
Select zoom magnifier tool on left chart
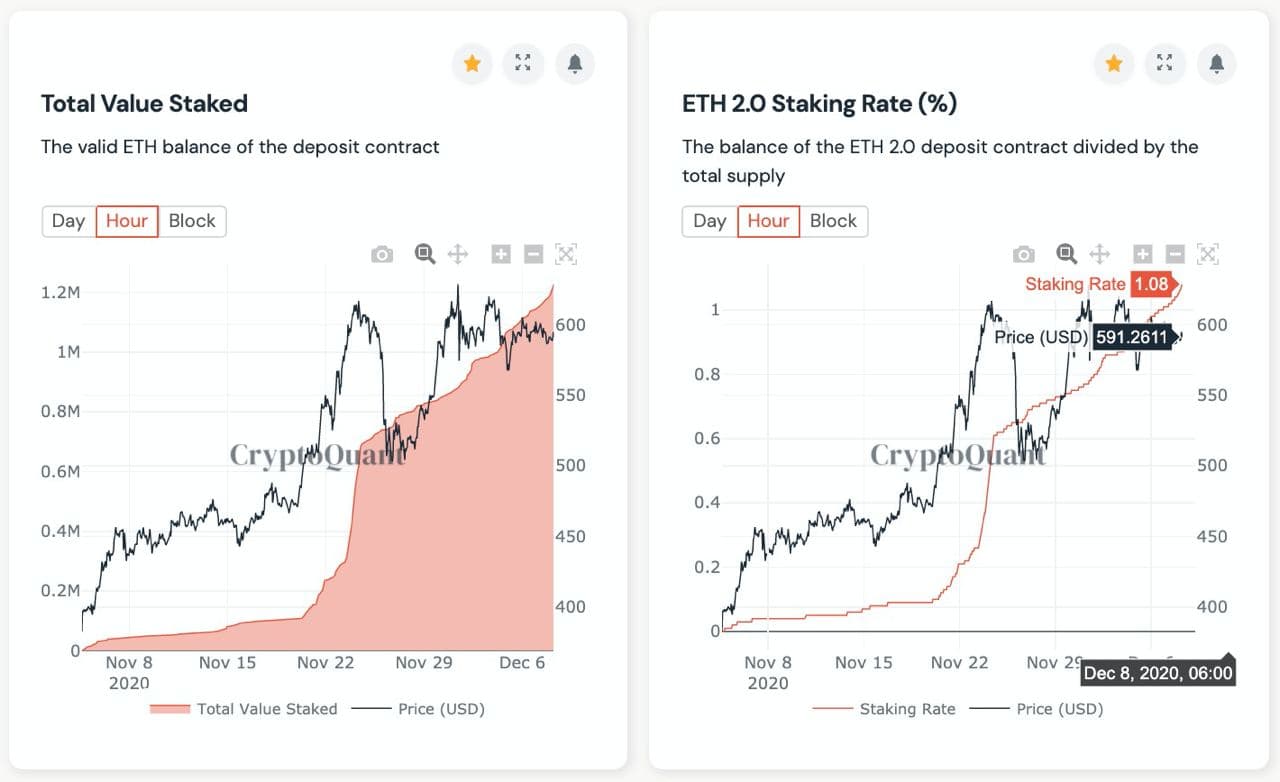425,254
